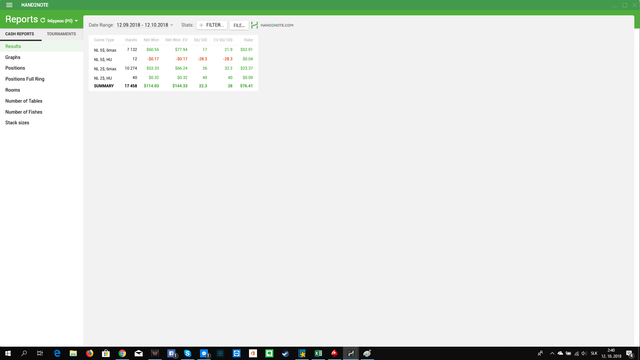Open the volume control in system tray
The width and height of the screenshot is (640, 360).
click(x=584, y=353)
